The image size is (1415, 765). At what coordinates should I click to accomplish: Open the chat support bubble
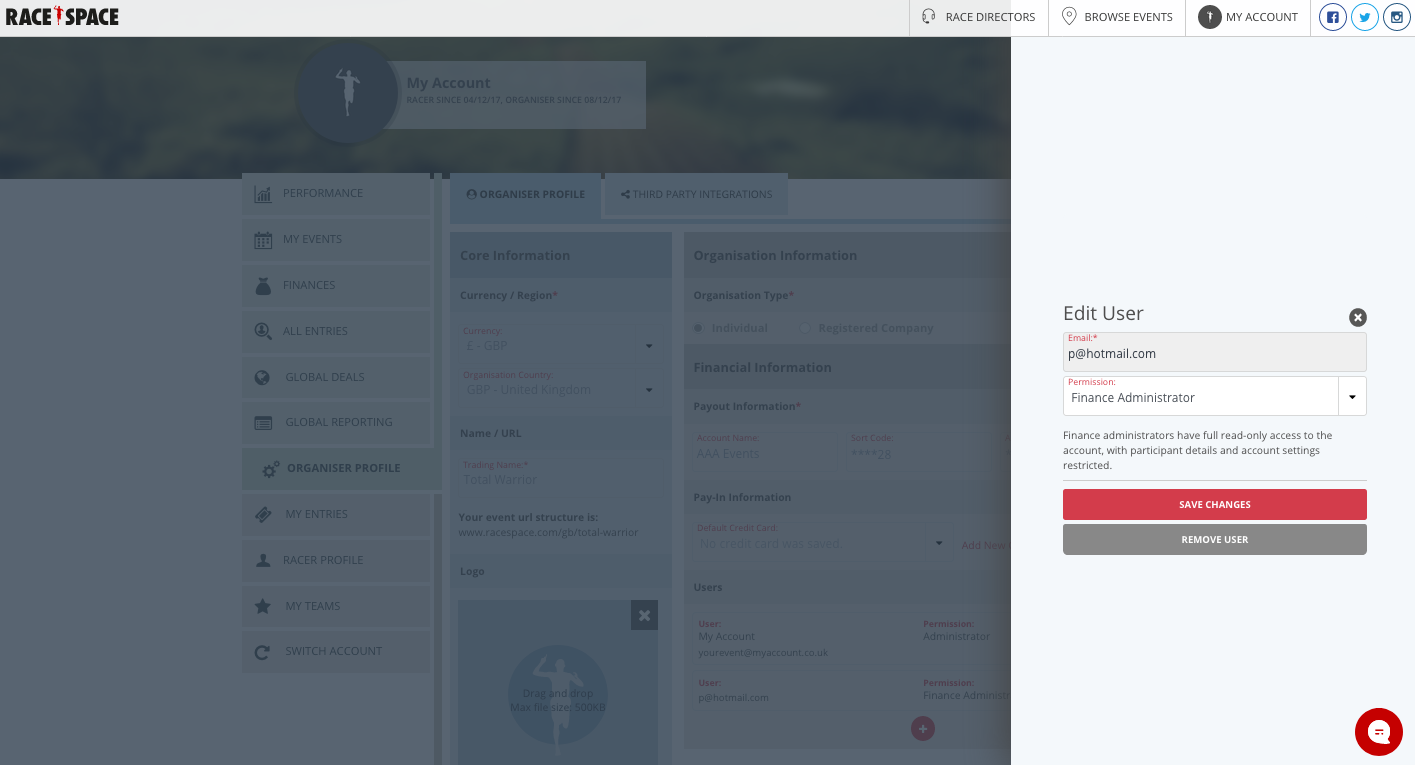tap(1379, 732)
